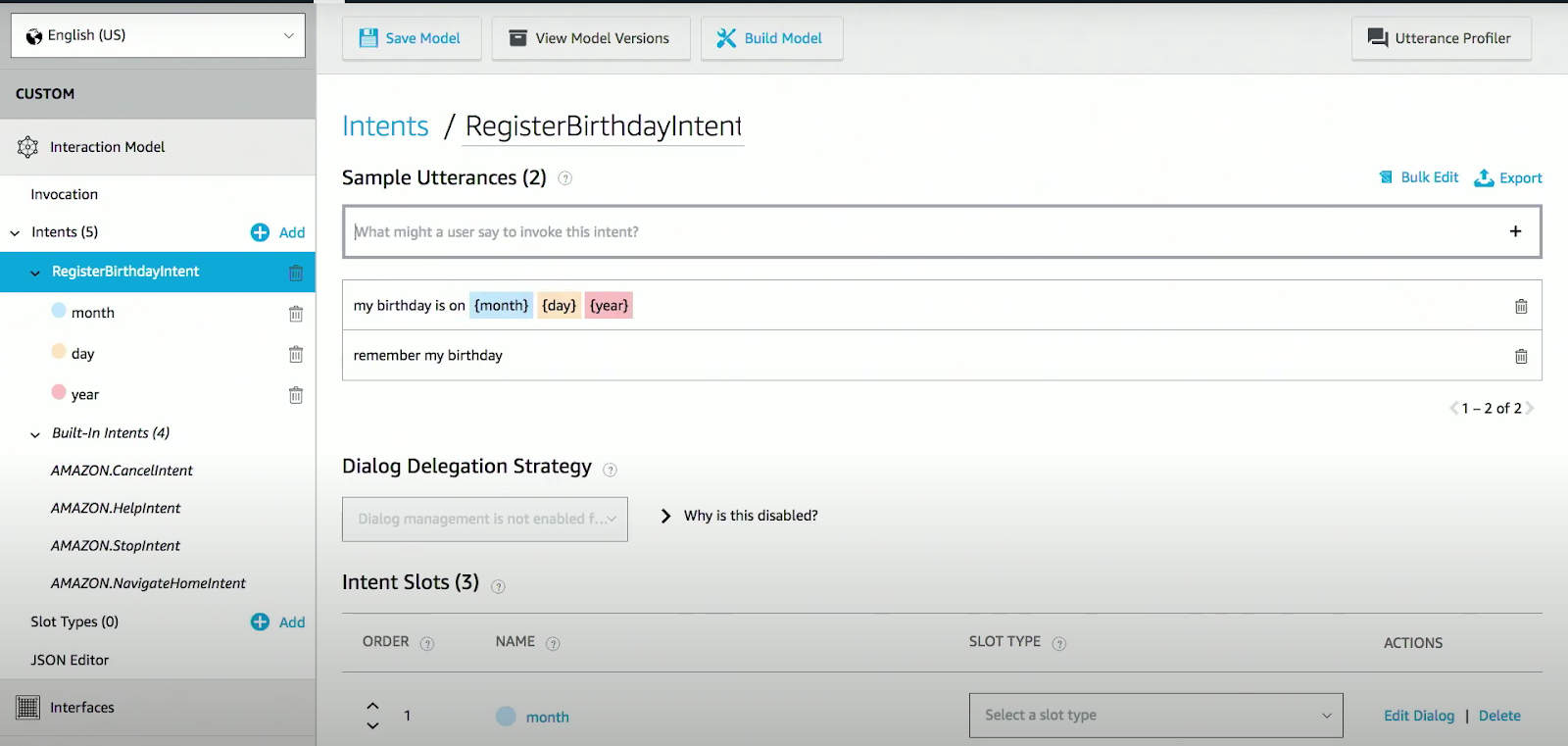Click the orange day slot color dot
Viewport: 1568px width, 746px height.
tap(59, 351)
